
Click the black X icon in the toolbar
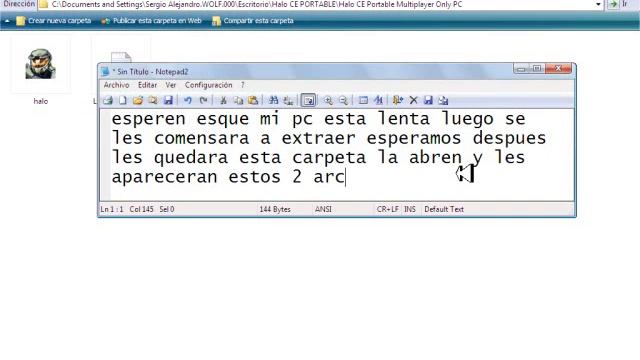pyautogui.click(x=413, y=100)
